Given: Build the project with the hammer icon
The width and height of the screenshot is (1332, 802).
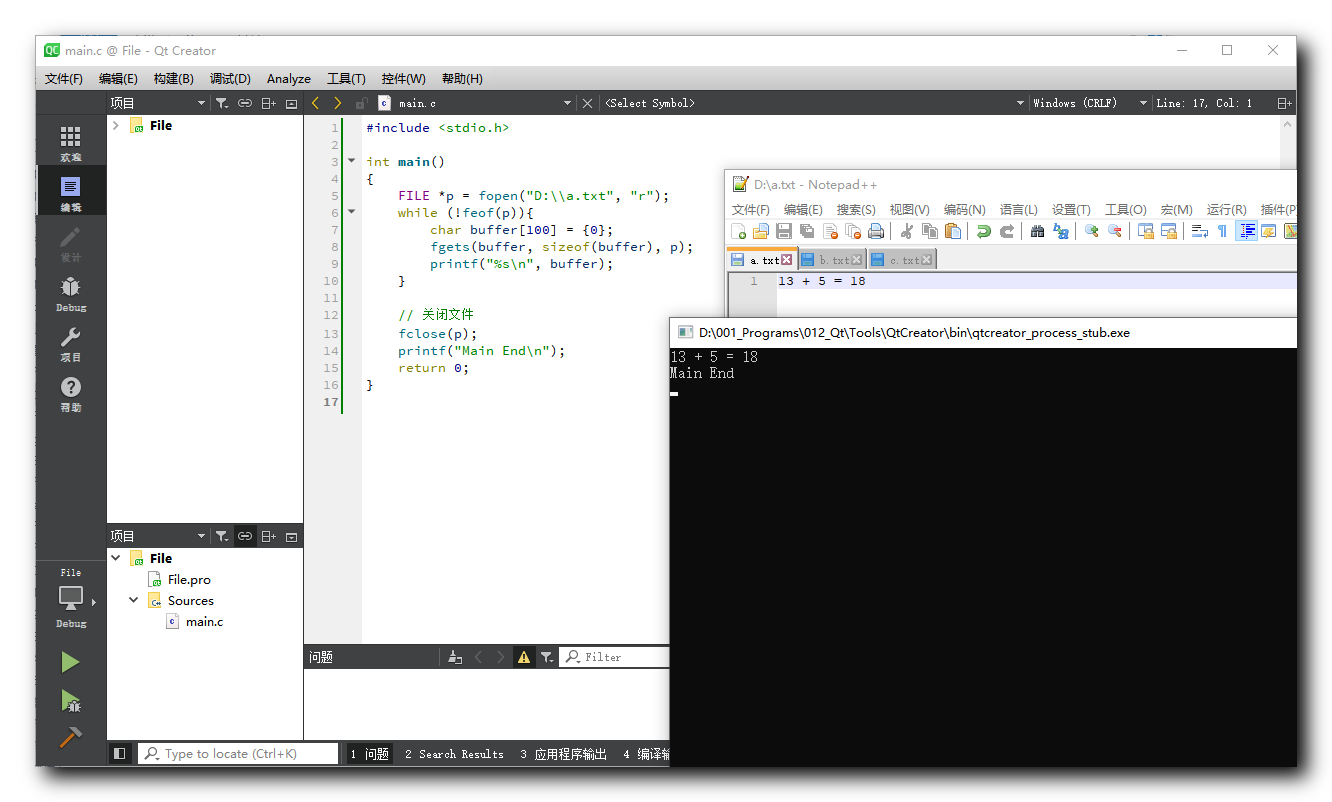Looking at the screenshot, I should click(70, 737).
